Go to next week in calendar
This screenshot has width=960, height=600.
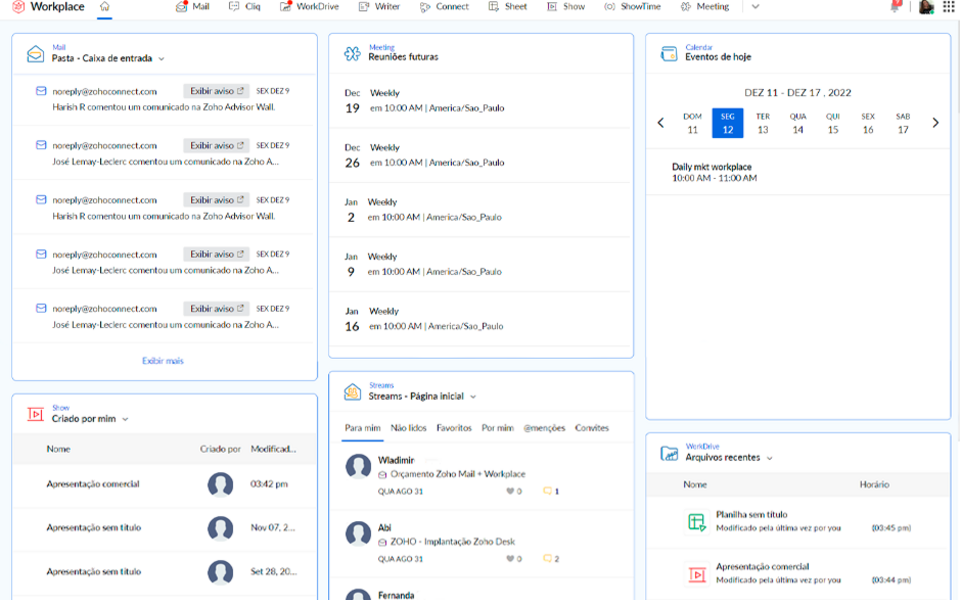[x=936, y=122]
